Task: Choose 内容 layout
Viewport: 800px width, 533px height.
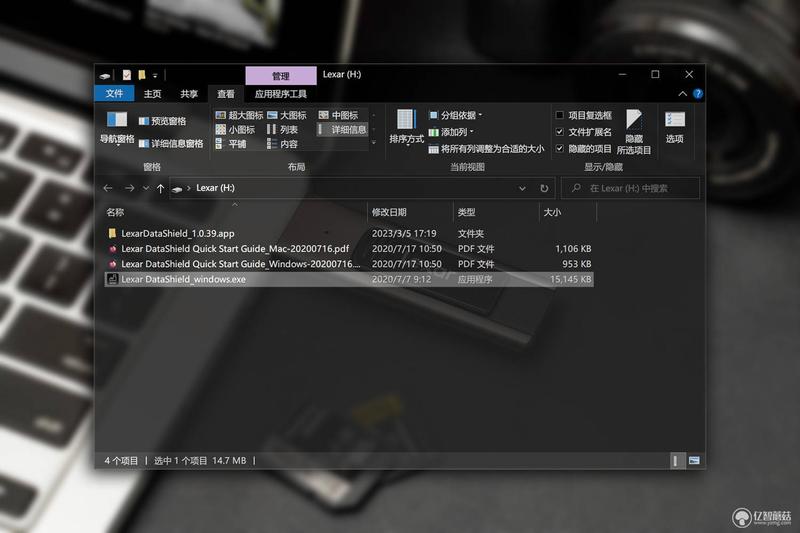Action: click(283, 144)
